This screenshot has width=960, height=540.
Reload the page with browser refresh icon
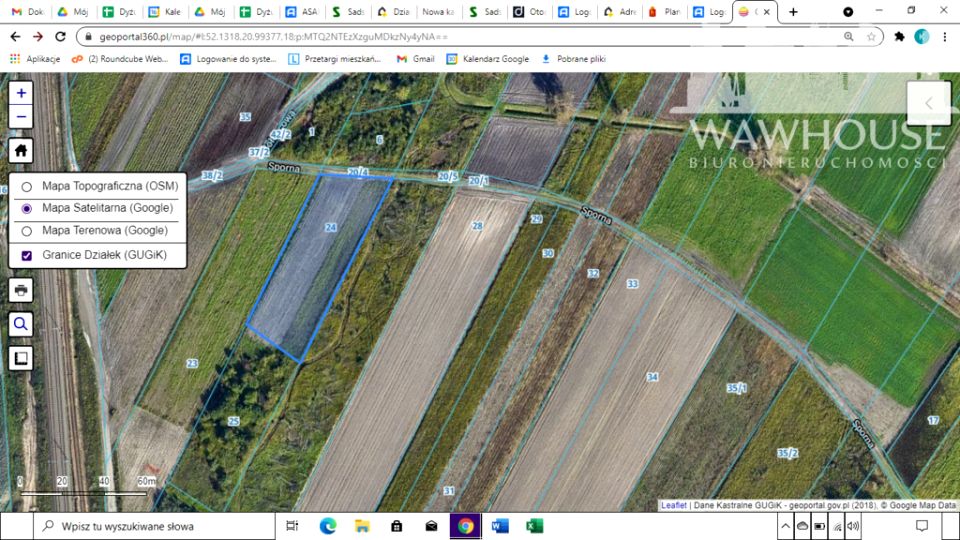60,36
